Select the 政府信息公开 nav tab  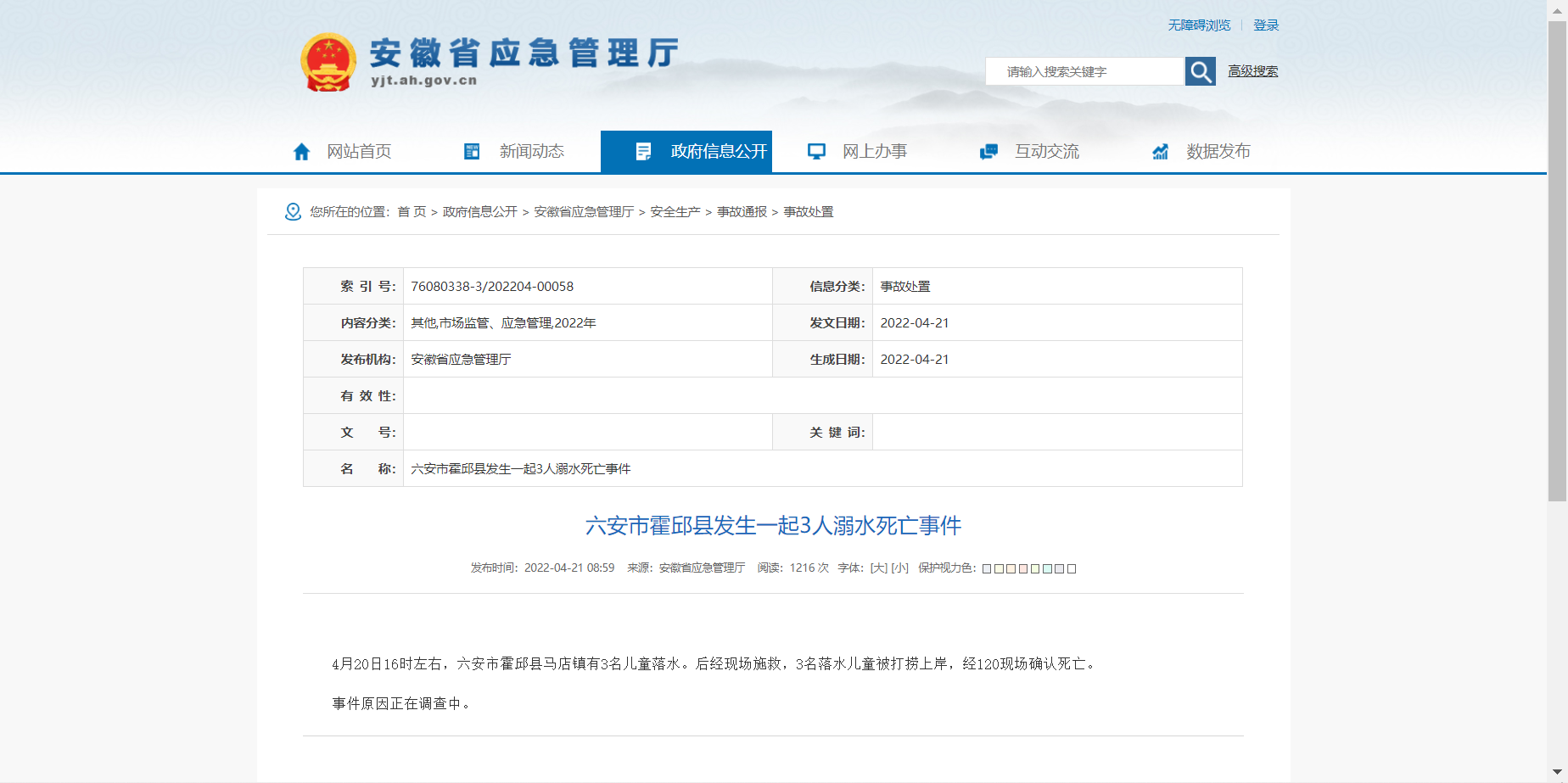point(686,152)
